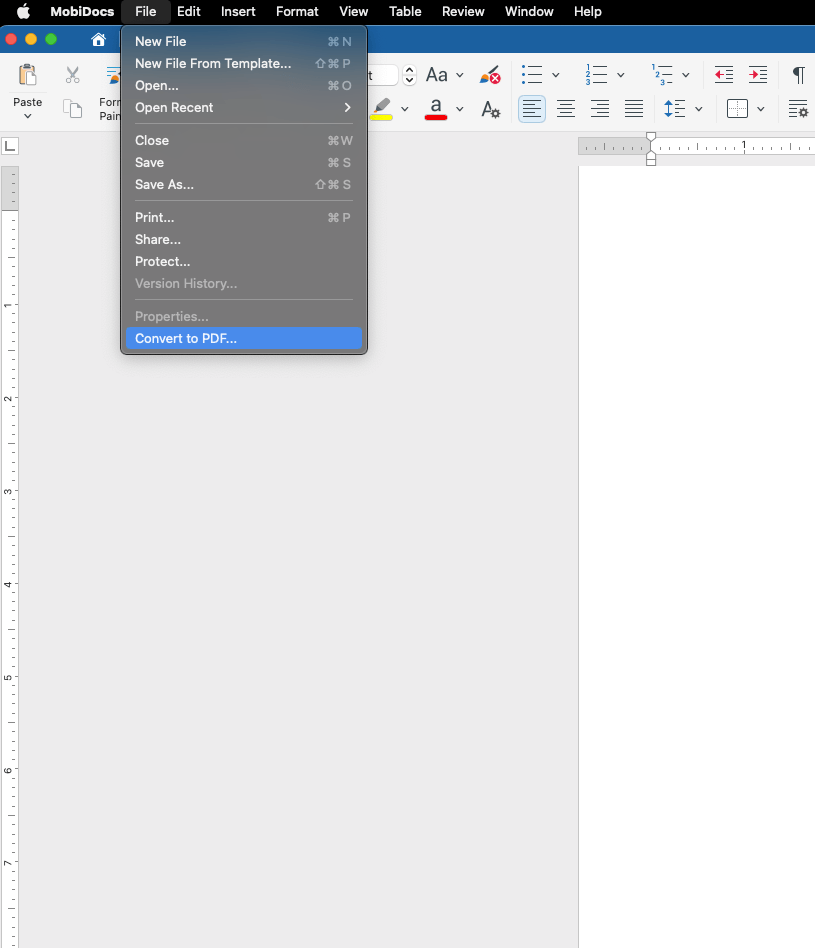This screenshot has height=948, width=815.
Task: Toggle right text alignment
Action: point(600,109)
